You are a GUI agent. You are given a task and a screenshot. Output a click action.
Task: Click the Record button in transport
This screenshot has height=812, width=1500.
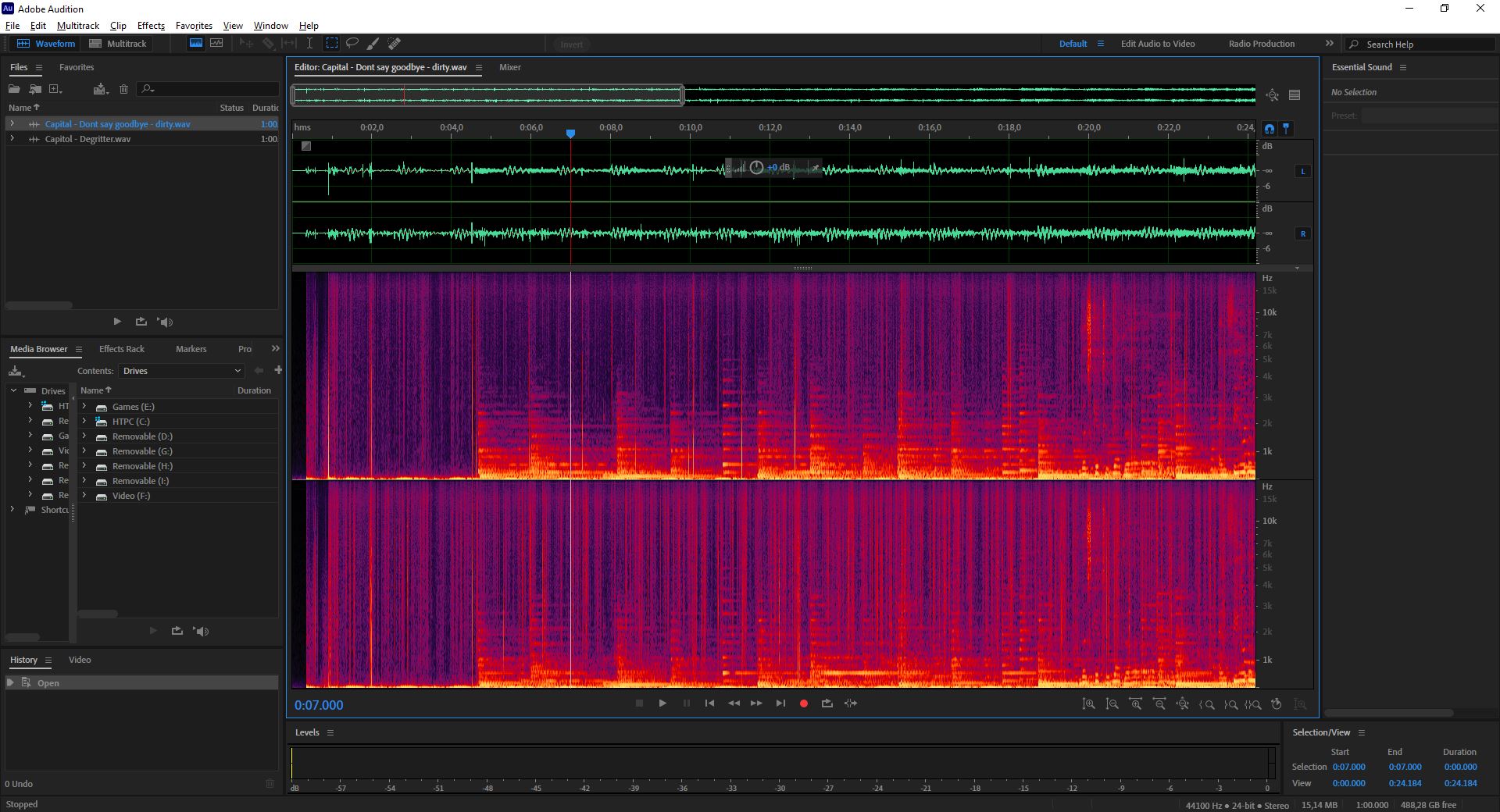pos(803,703)
